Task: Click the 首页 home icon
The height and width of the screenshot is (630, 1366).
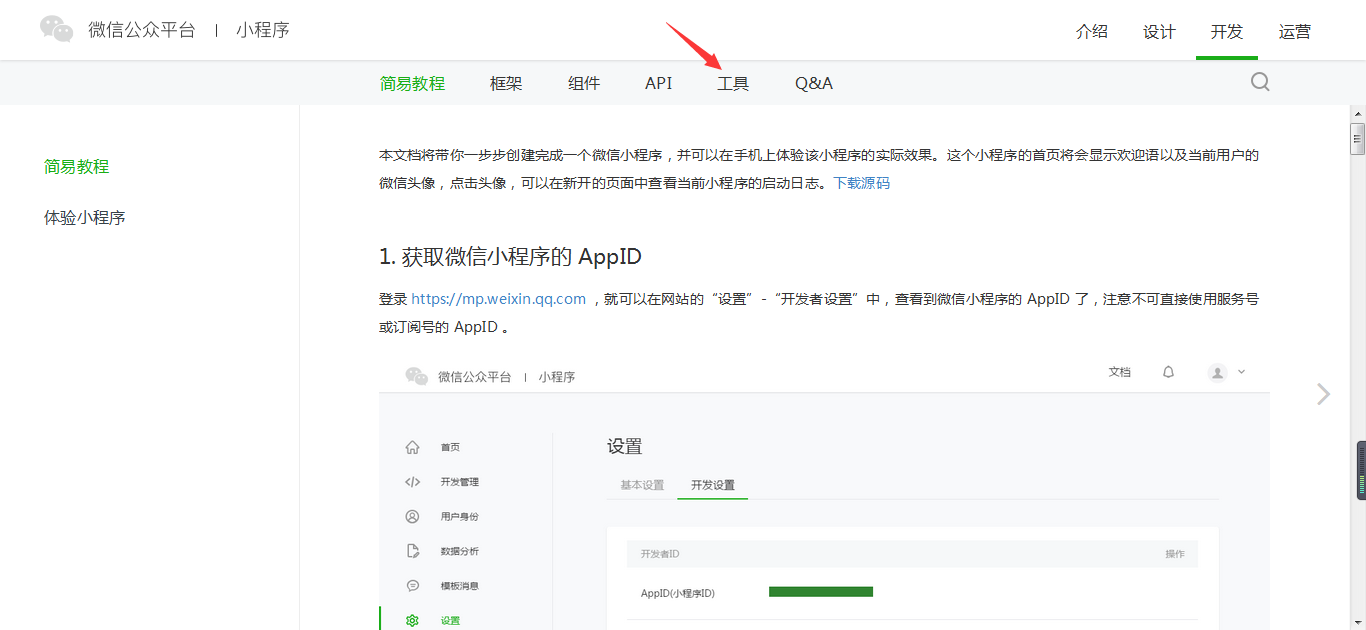Action: coord(412,447)
